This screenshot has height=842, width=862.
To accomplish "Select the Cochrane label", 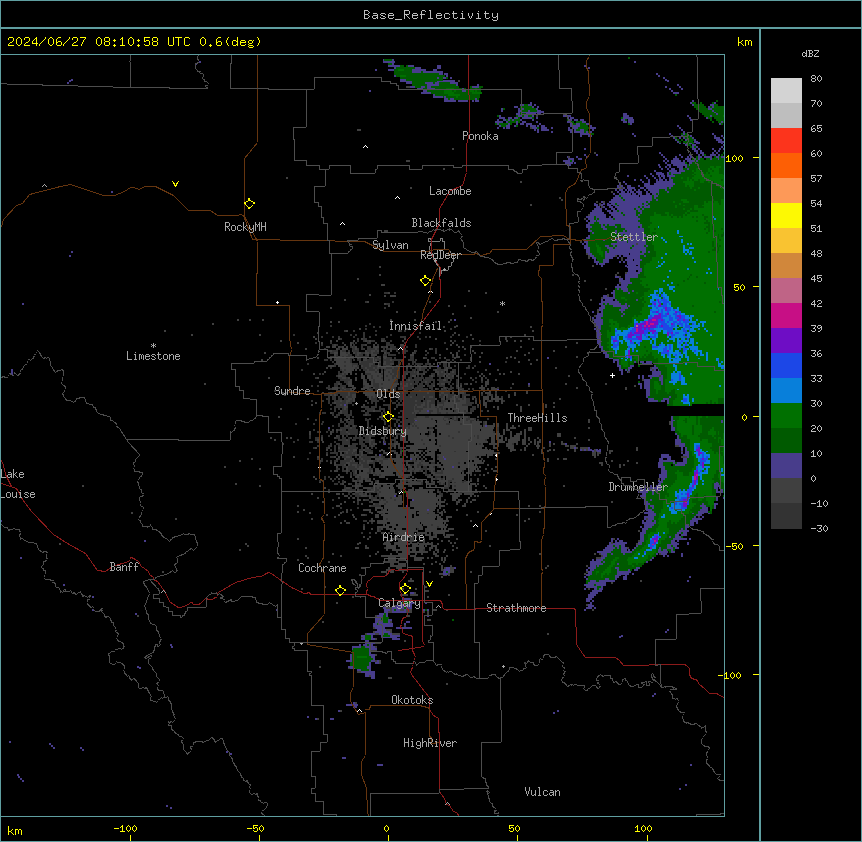I will click(x=322, y=568).
